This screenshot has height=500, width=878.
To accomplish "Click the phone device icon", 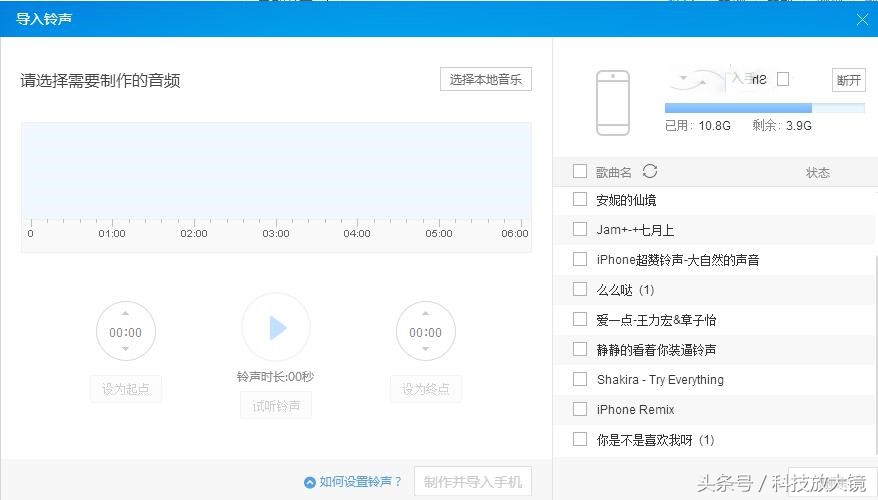I will 613,103.
